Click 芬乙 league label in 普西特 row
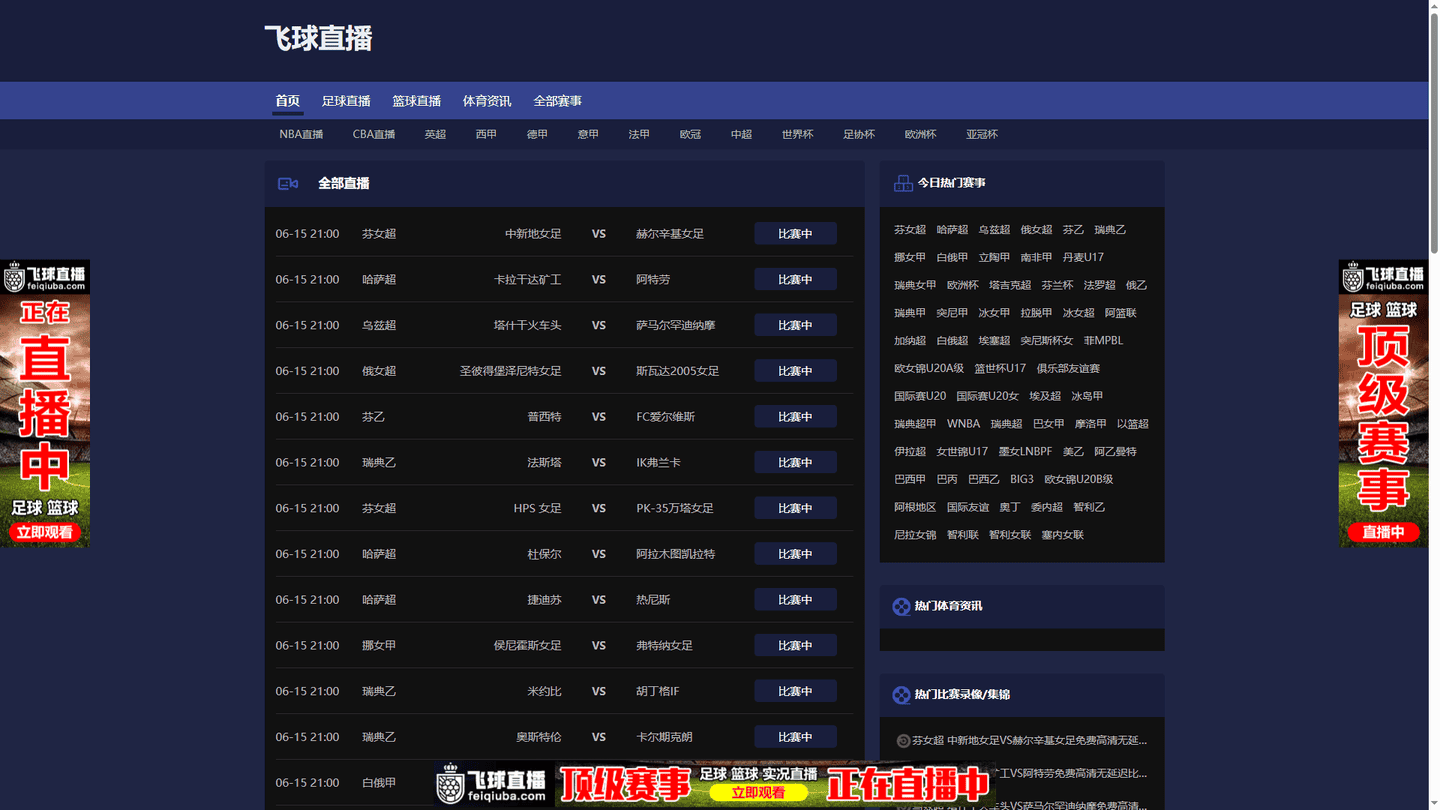 373,417
